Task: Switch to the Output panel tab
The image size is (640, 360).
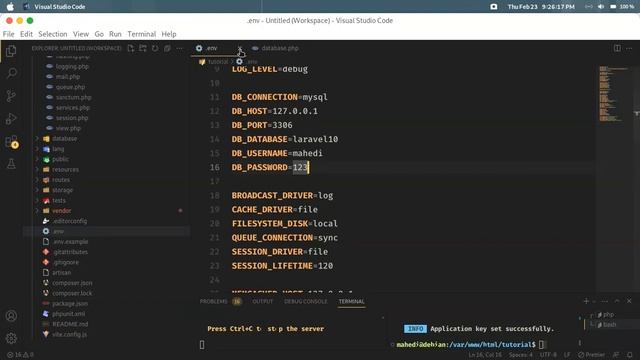Action: point(262,301)
